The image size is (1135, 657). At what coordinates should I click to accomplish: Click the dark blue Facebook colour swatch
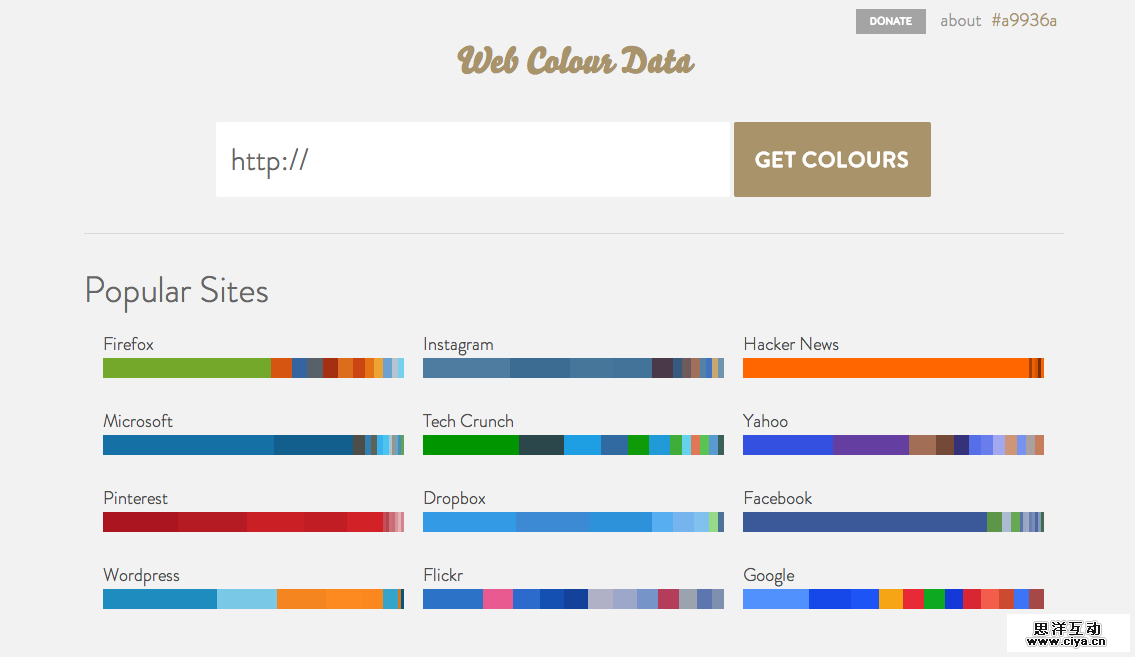pos(864,522)
